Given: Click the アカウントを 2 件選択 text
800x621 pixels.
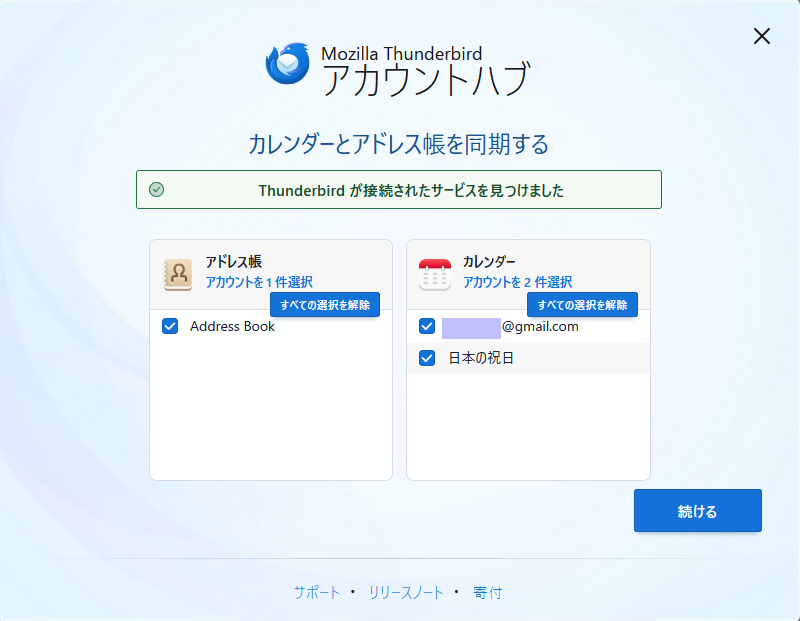Looking at the screenshot, I should pos(517,282).
